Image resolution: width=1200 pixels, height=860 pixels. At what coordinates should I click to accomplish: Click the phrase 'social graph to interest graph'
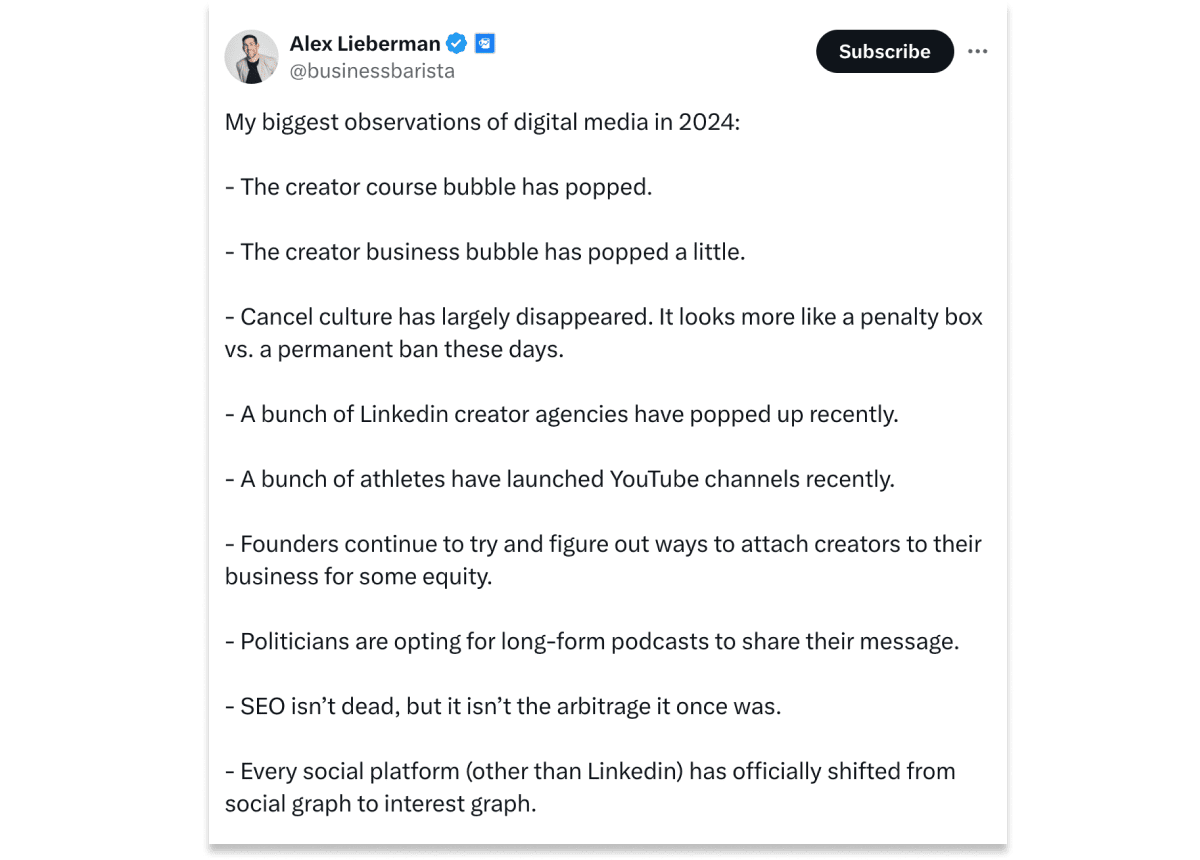(381, 803)
